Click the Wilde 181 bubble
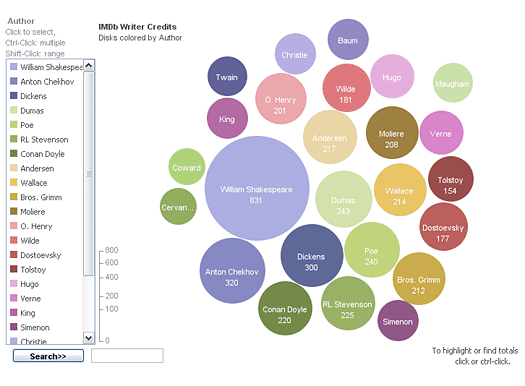Image resolution: width=525 pixels, height=386 pixels. tap(347, 88)
